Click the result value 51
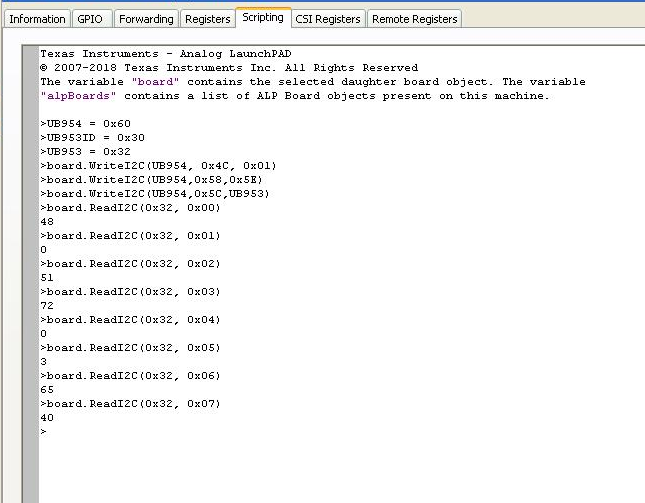The image size is (645, 503). (x=47, y=278)
